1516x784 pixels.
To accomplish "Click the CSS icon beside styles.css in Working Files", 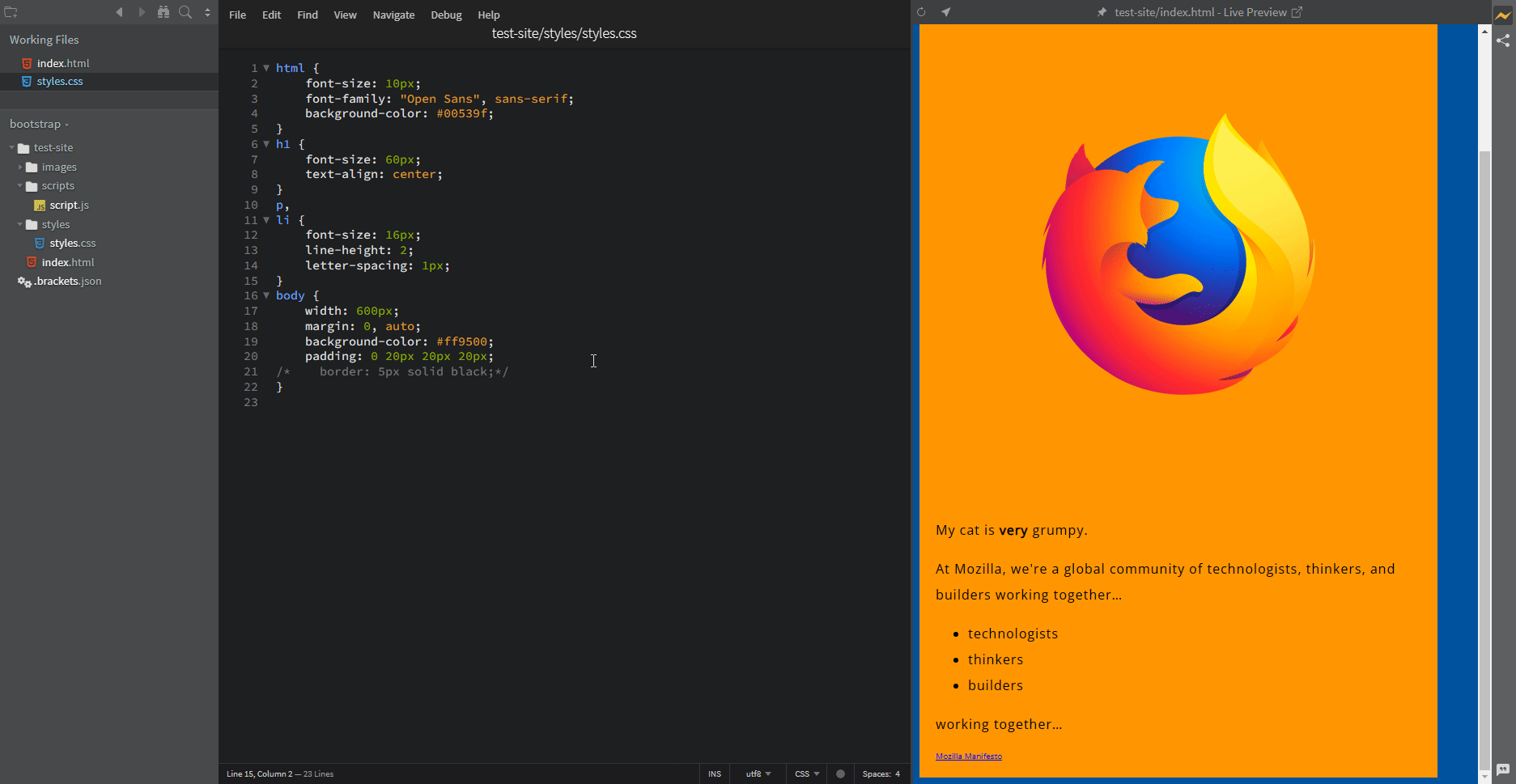I will 27,82.
